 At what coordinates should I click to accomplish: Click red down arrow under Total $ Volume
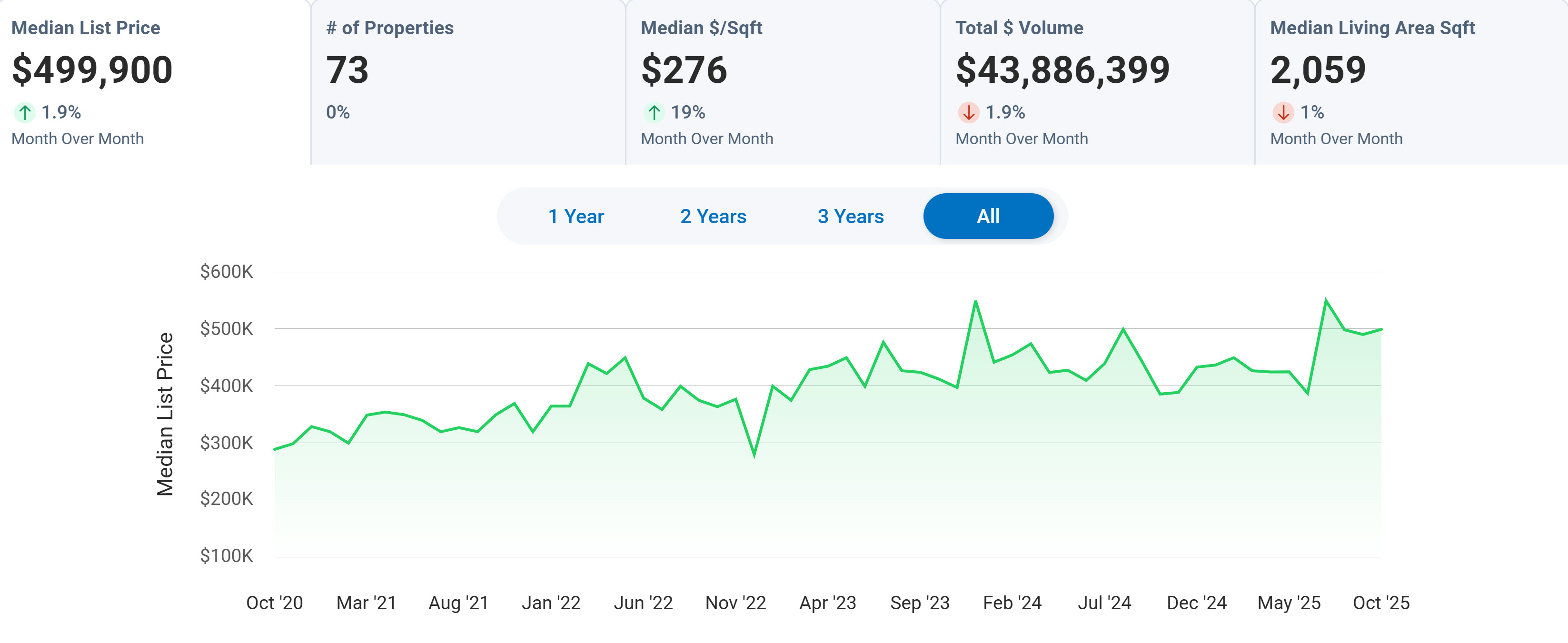coord(968,112)
